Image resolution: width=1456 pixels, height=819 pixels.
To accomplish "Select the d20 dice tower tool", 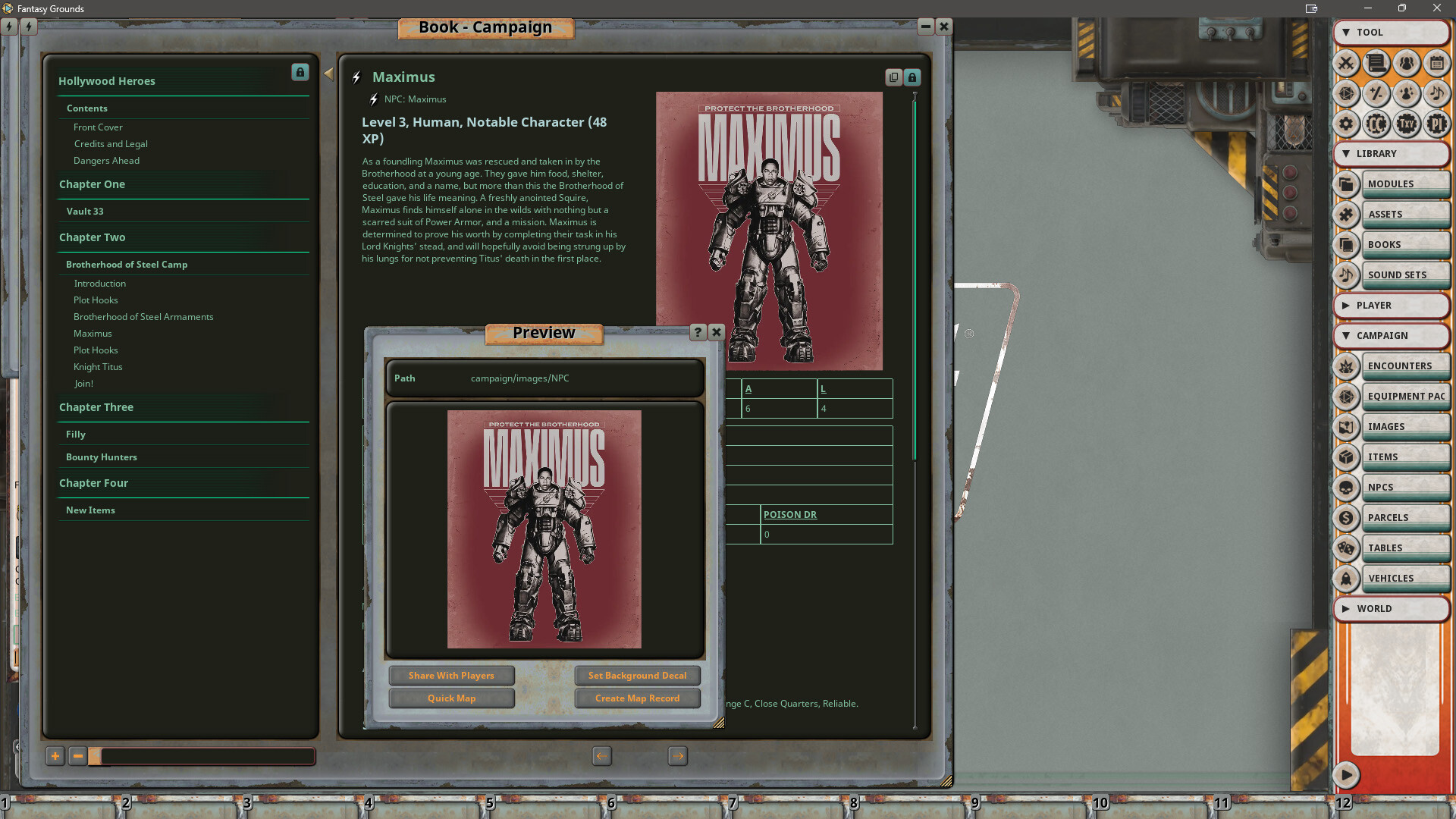I will point(1346,93).
